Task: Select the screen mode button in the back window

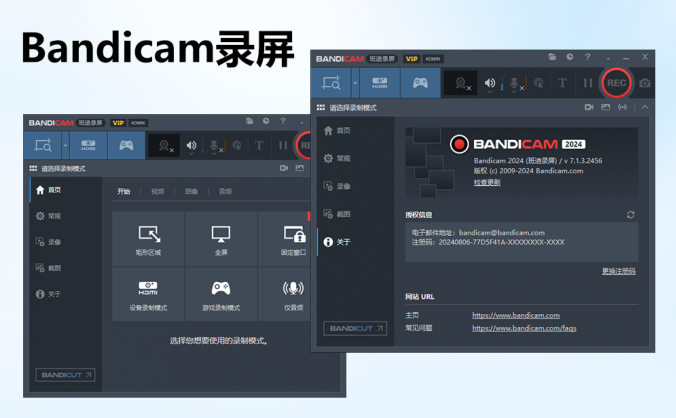Action: click(43, 145)
